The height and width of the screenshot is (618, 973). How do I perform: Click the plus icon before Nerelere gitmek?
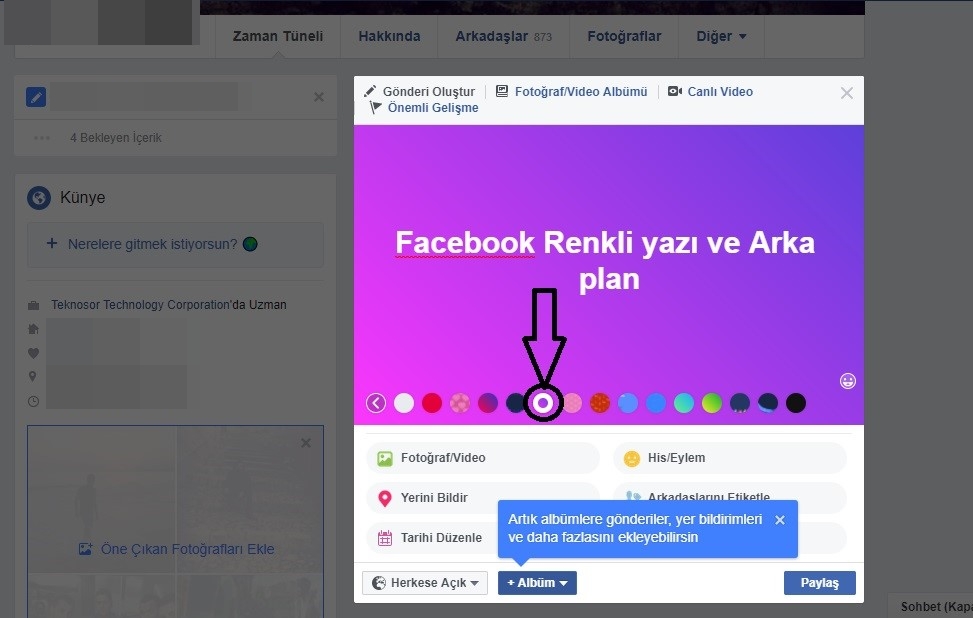pyautogui.click(x=52, y=243)
